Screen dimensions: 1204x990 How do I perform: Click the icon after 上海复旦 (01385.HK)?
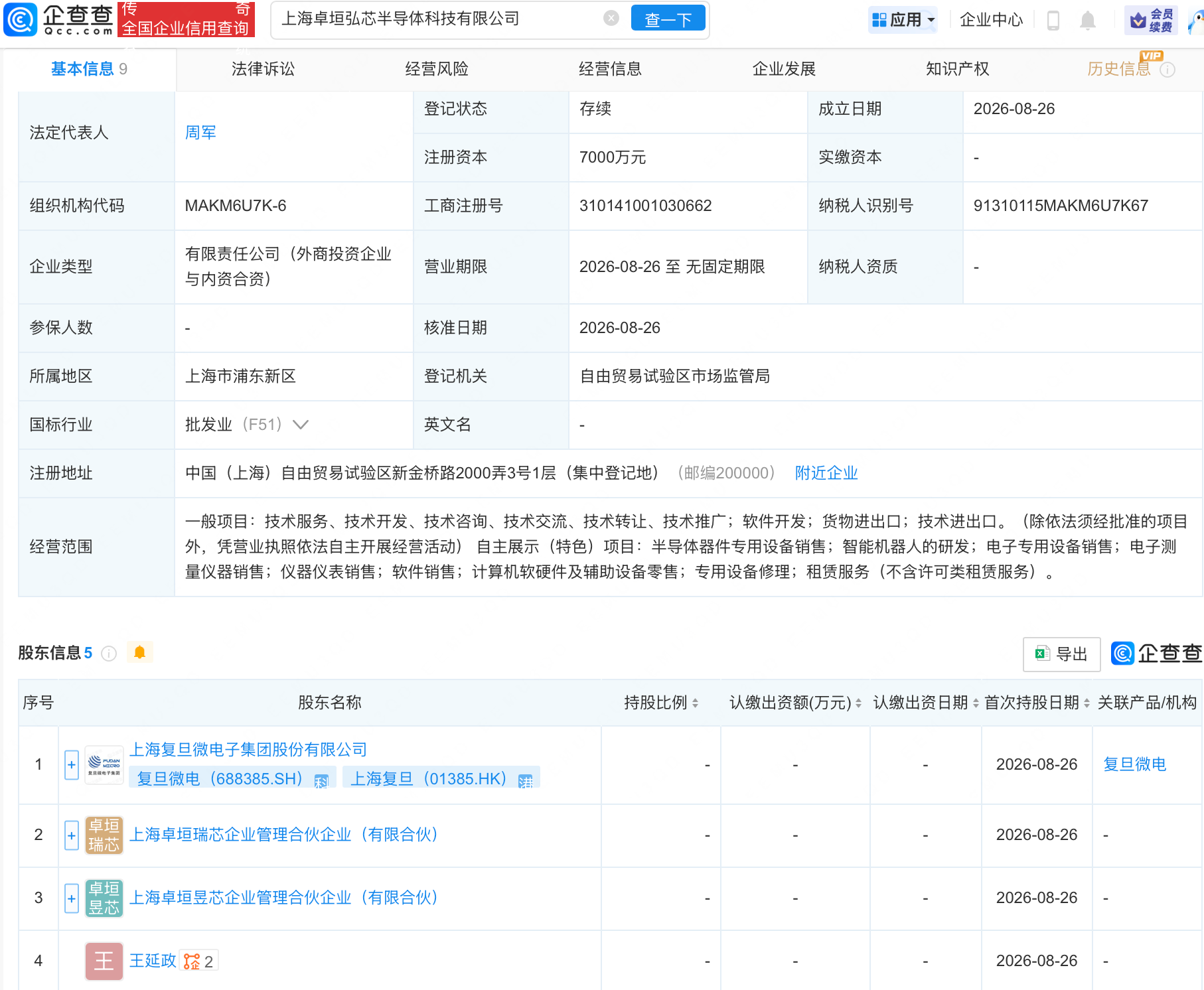[526, 781]
